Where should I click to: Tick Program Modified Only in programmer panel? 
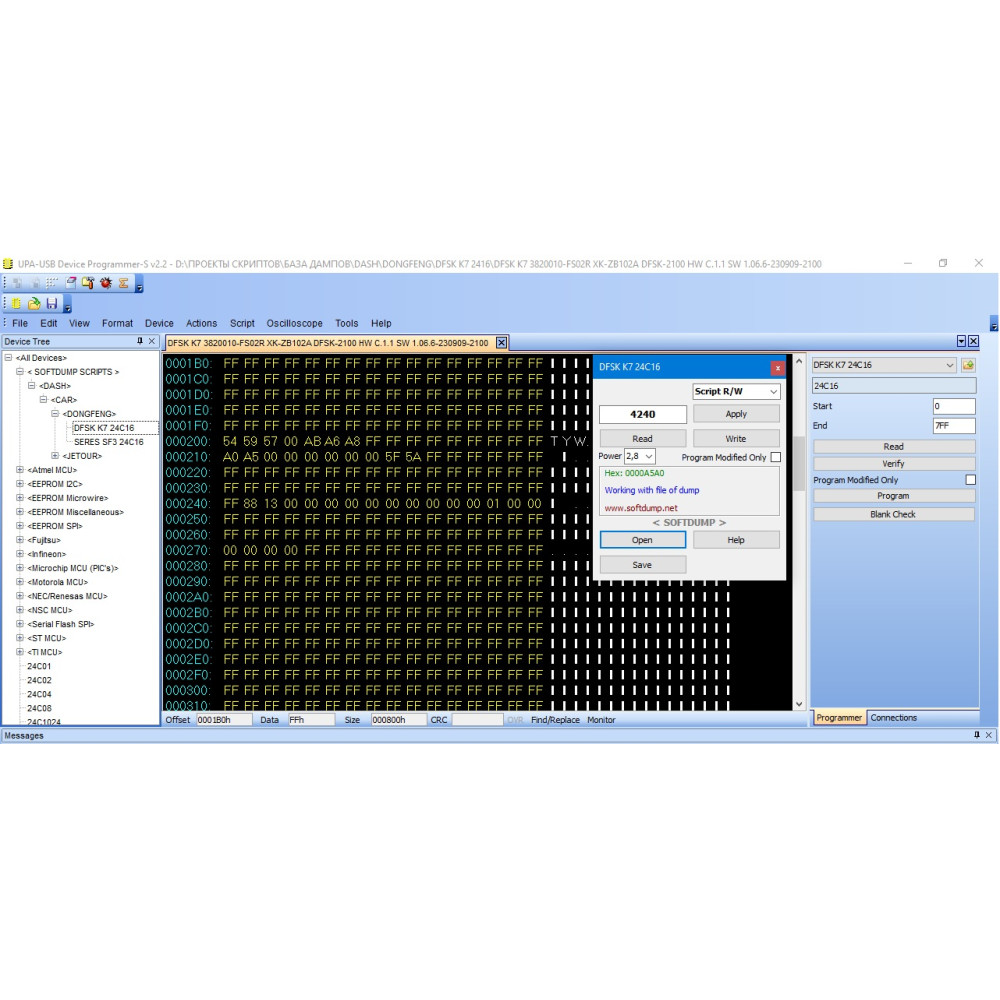970,480
